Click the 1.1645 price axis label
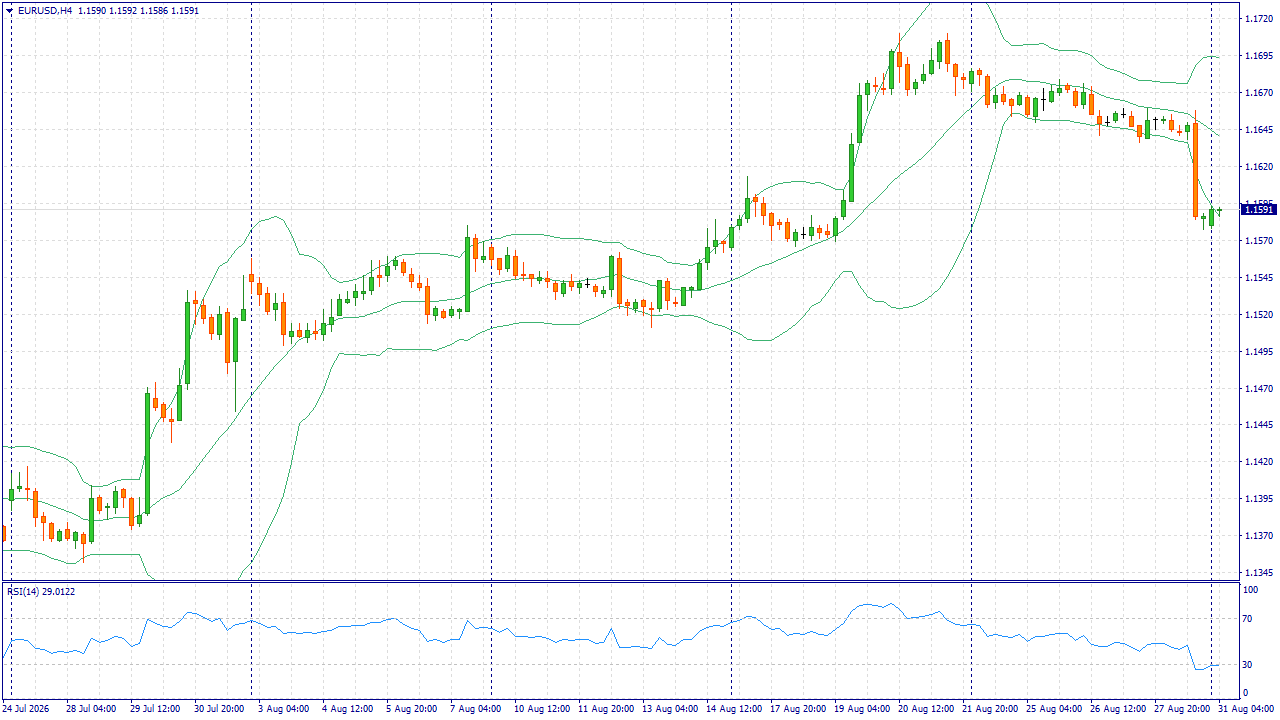The width and height of the screenshot is (1280, 720). [x=1258, y=130]
